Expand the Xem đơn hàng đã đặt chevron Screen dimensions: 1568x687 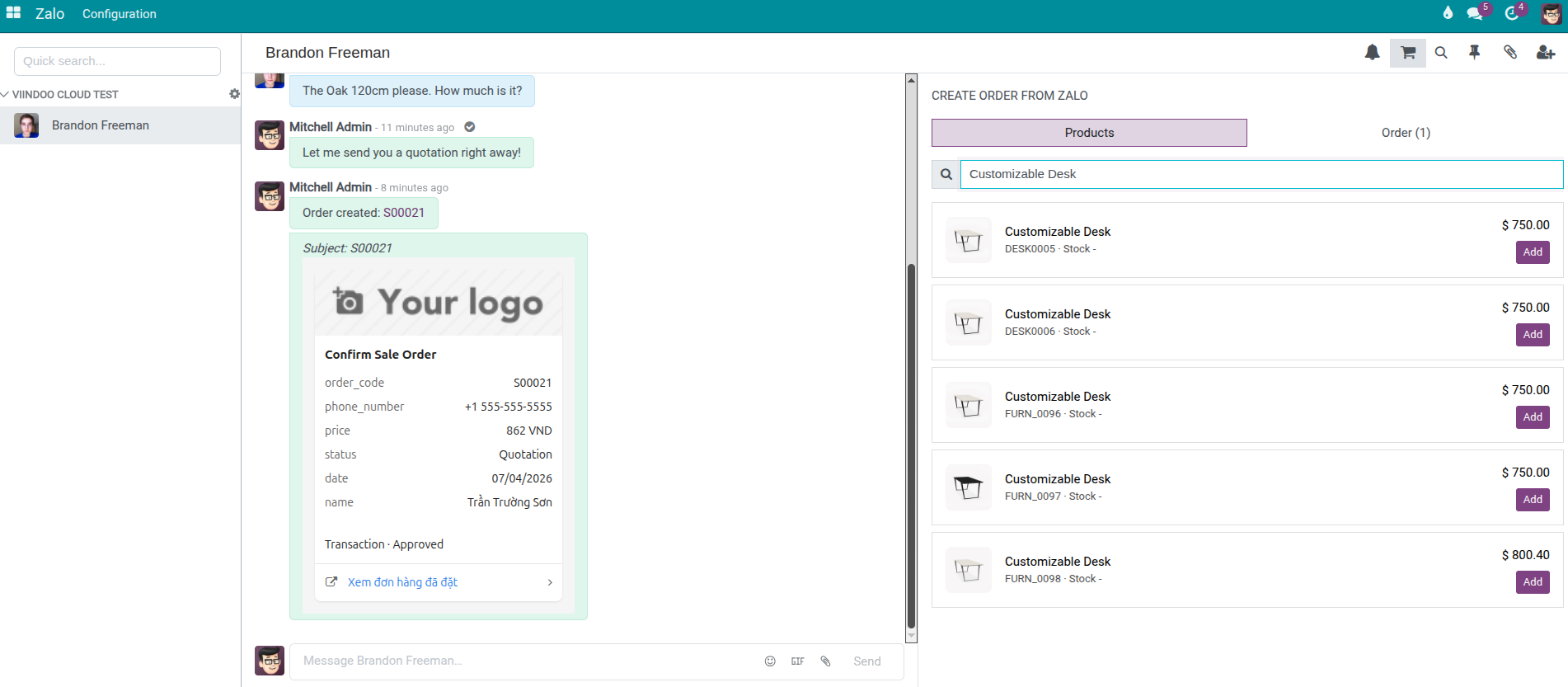(550, 582)
